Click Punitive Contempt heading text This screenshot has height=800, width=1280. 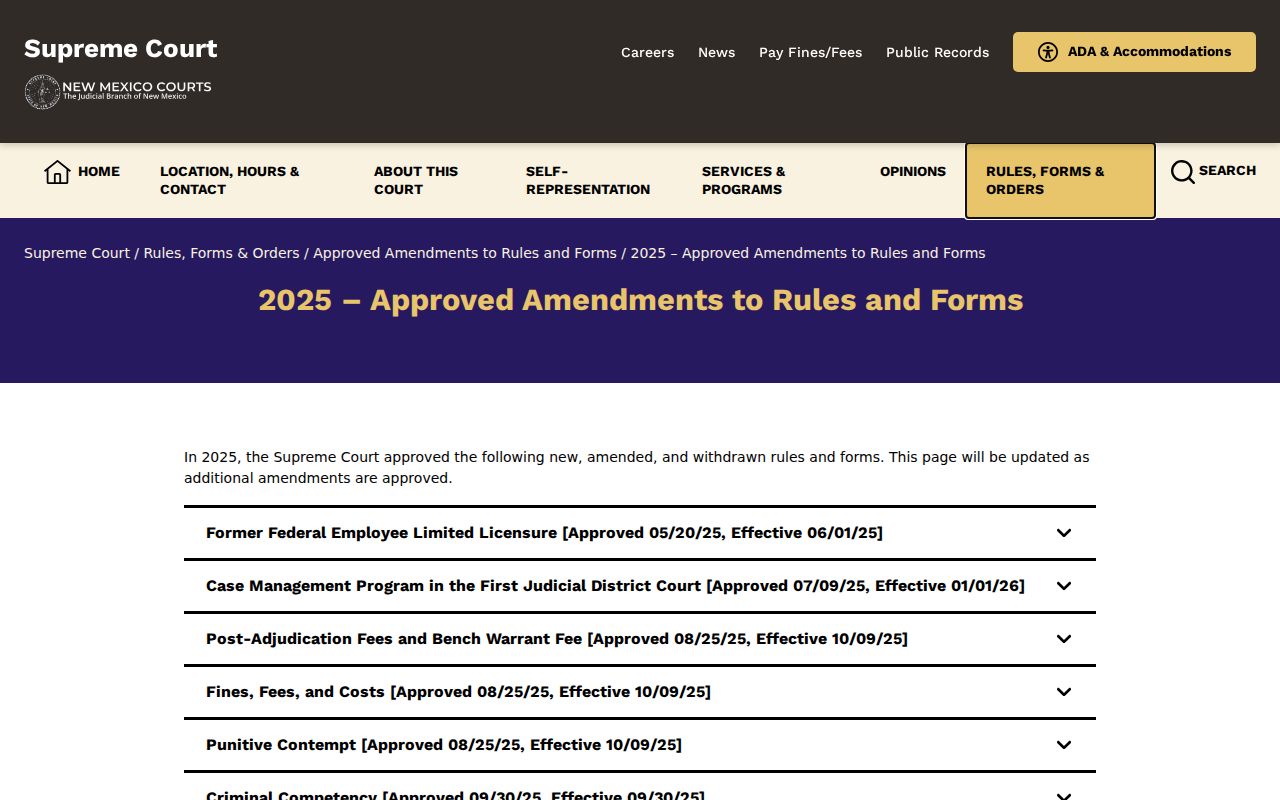444,745
